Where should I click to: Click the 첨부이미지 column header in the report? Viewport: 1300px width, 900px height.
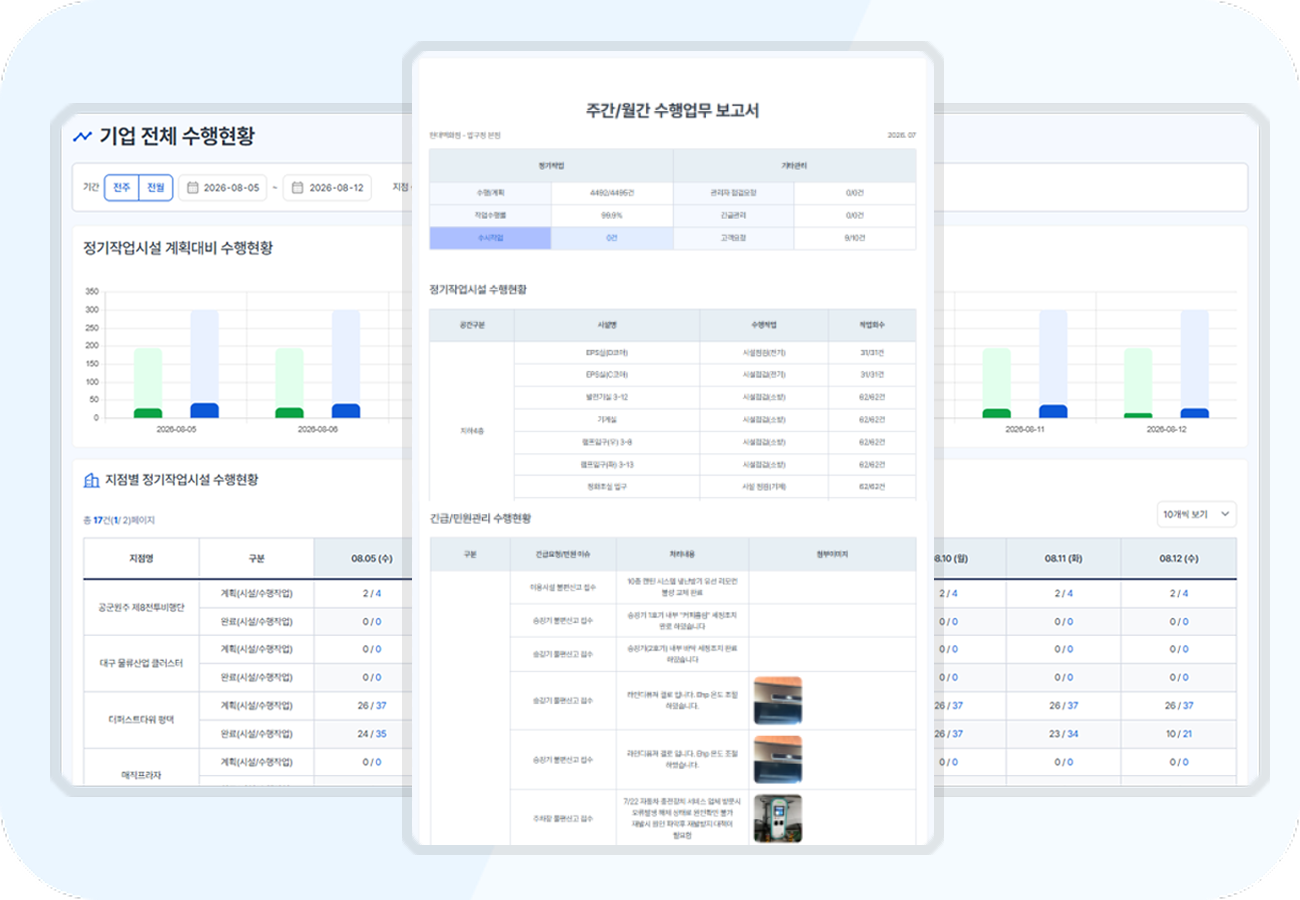(832, 553)
